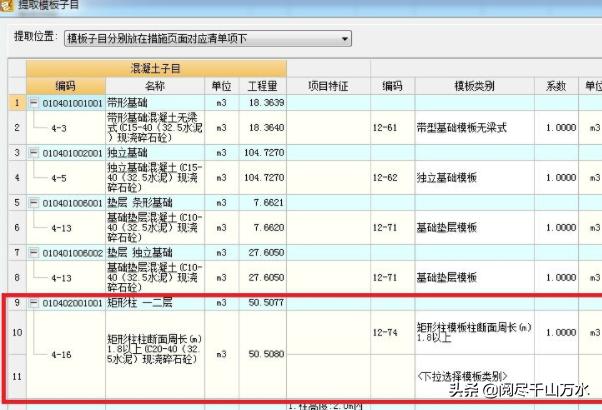
Task: Click the quantity value 18.3639
Action: click(266, 102)
